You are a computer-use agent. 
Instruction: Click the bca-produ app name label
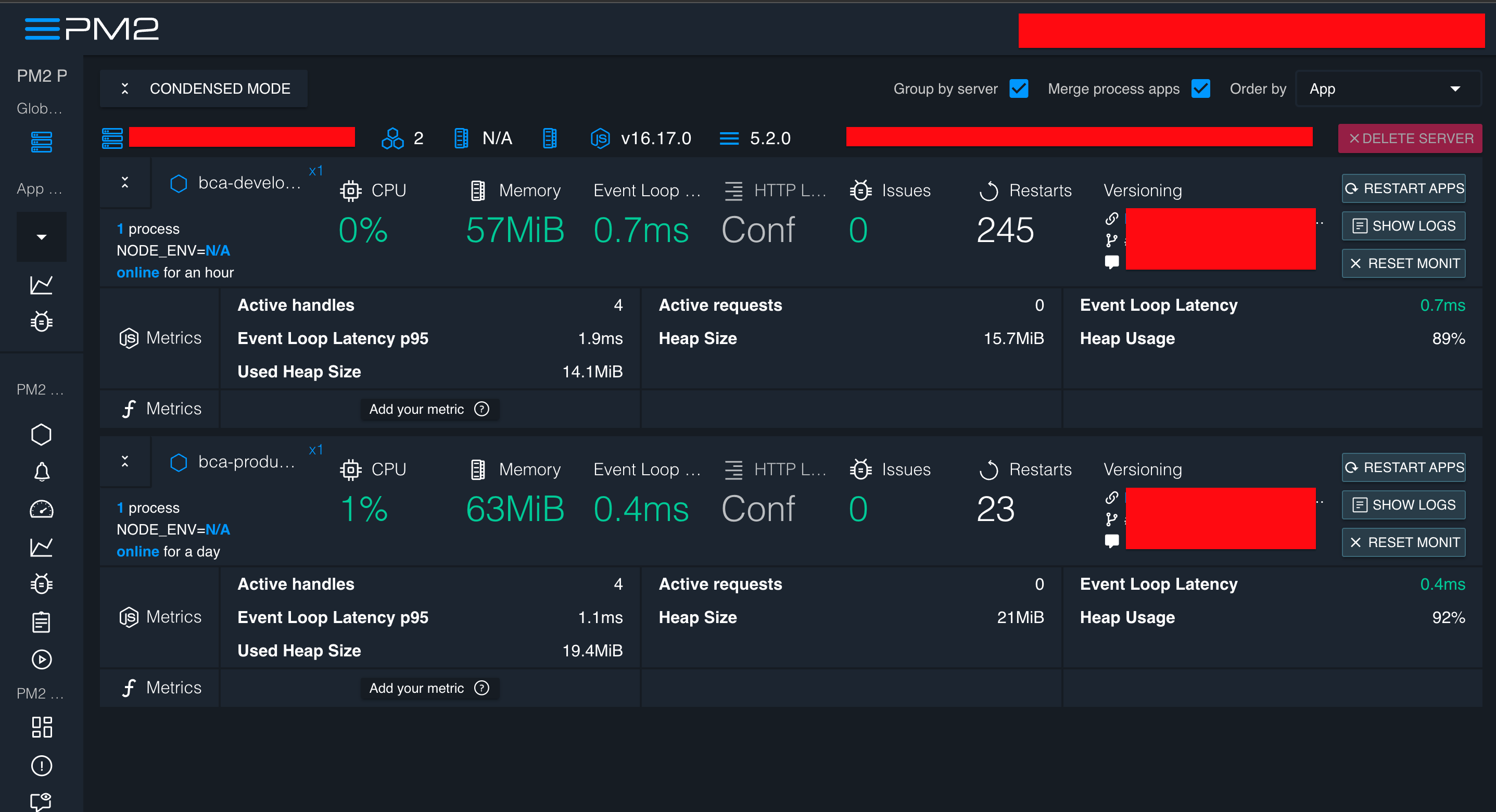[x=247, y=462]
